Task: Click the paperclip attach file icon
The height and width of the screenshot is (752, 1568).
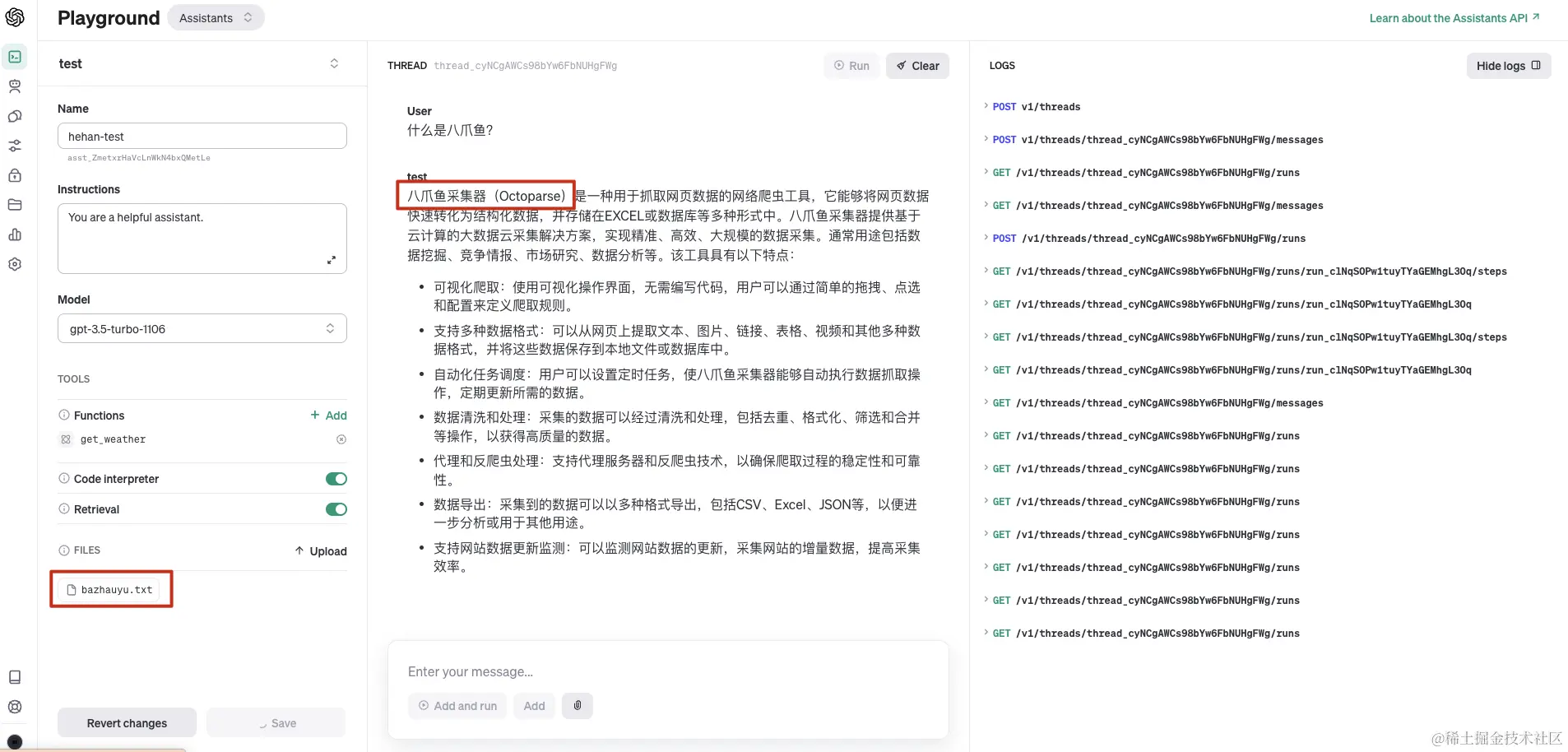Action: 578,705
